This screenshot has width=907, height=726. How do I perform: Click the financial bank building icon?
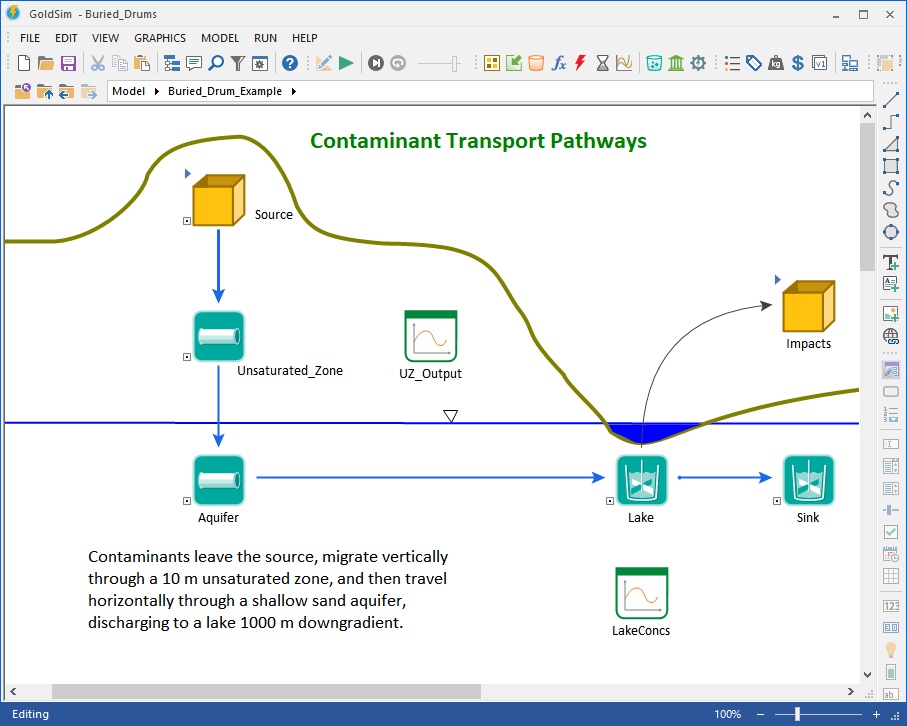676,63
